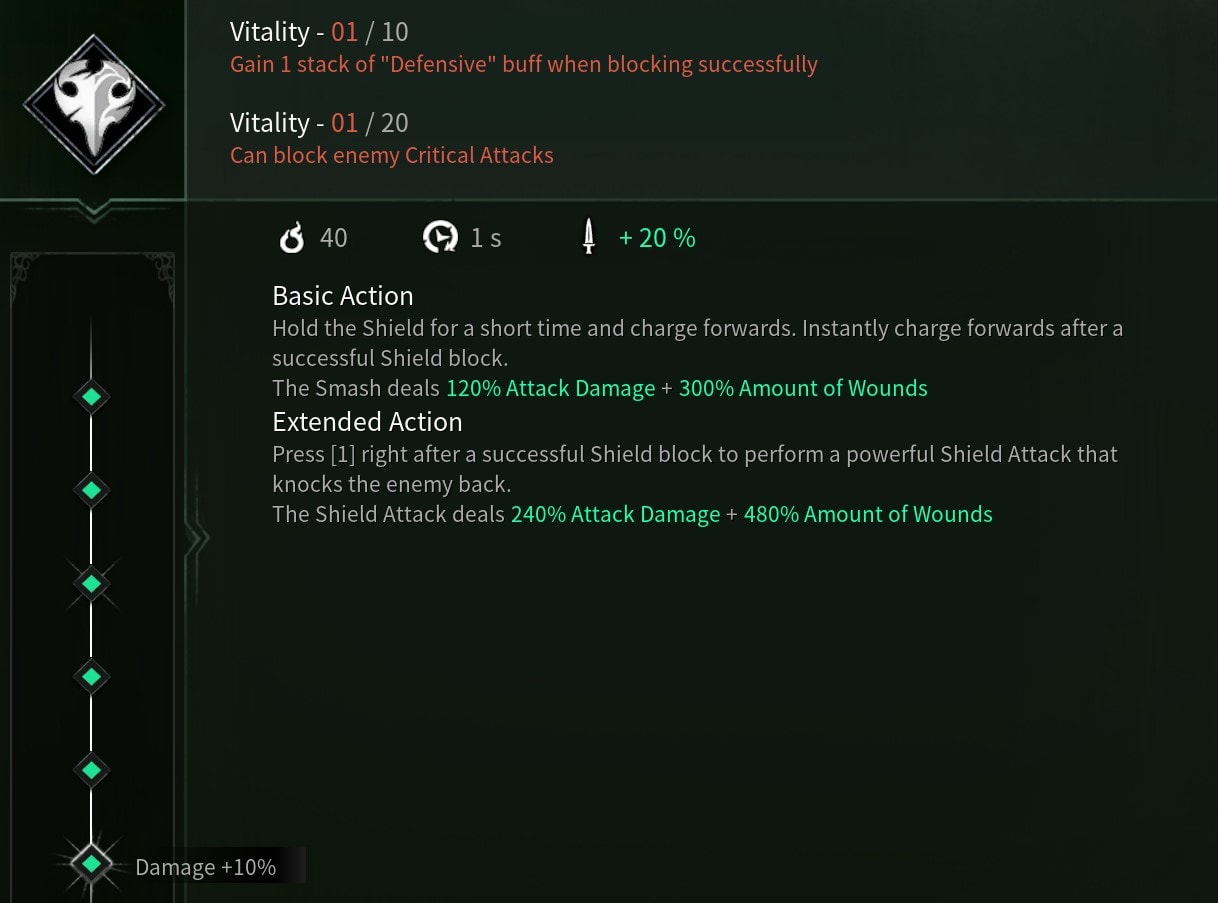Select the masked-face skill emblem icon
This screenshot has height=903, width=1218.
(94, 105)
